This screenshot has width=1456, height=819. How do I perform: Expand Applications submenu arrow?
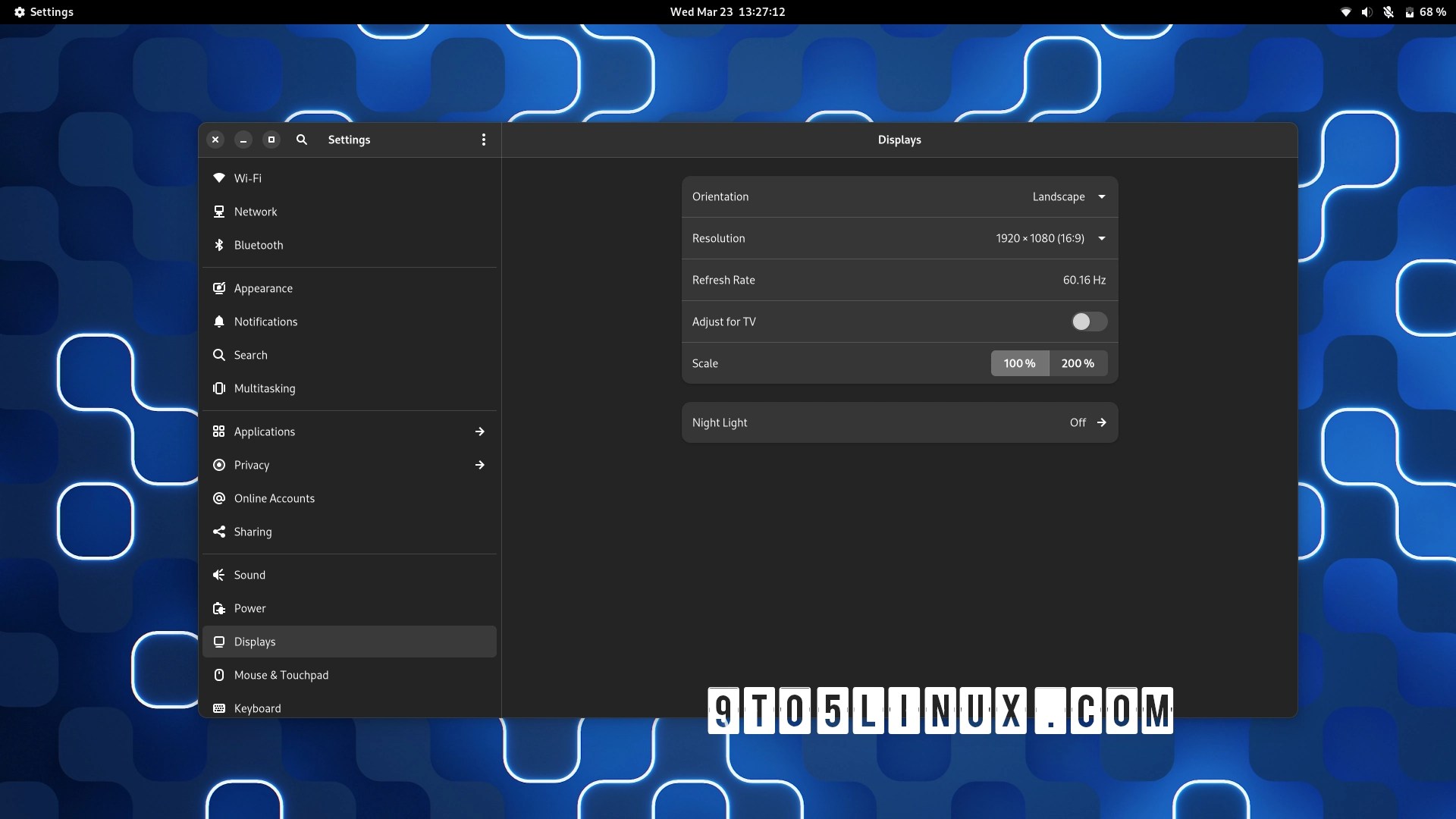(480, 431)
